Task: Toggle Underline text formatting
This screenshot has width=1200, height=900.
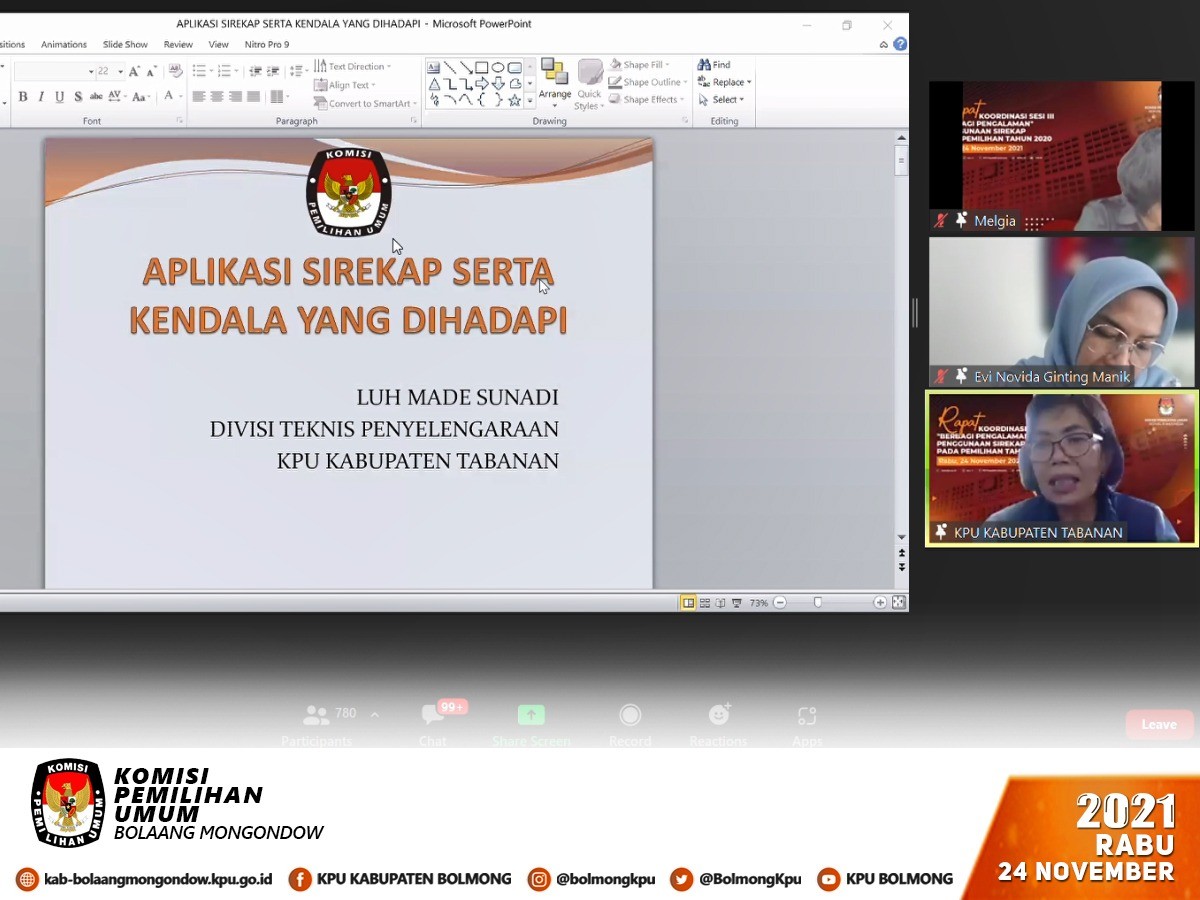Action: click(x=60, y=97)
